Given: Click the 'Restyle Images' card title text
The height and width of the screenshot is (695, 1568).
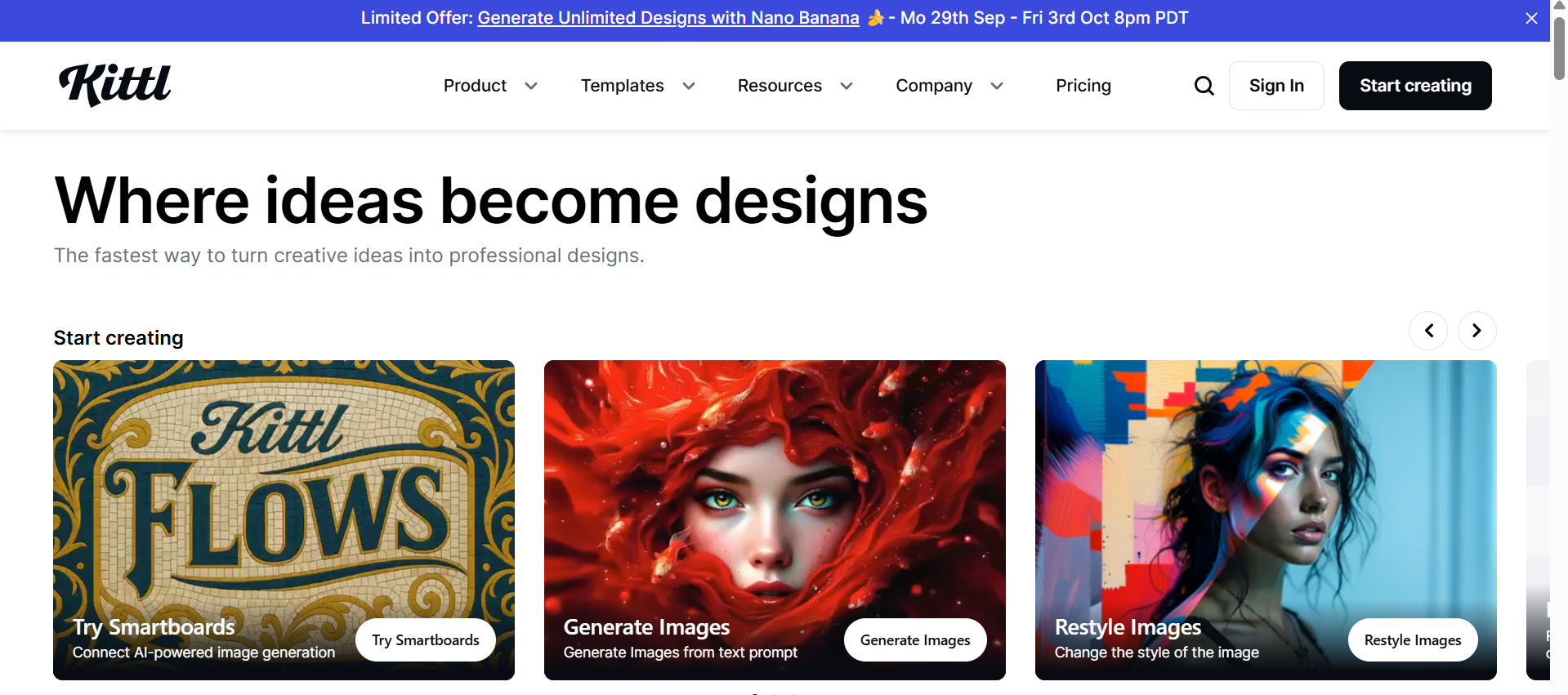Looking at the screenshot, I should [1128, 627].
